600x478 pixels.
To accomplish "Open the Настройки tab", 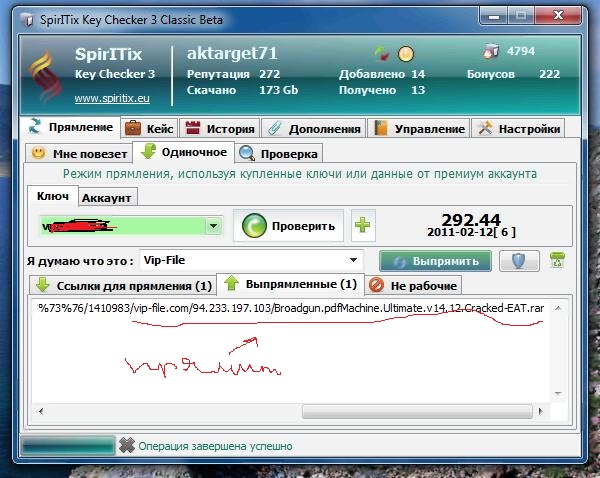I will (518, 129).
